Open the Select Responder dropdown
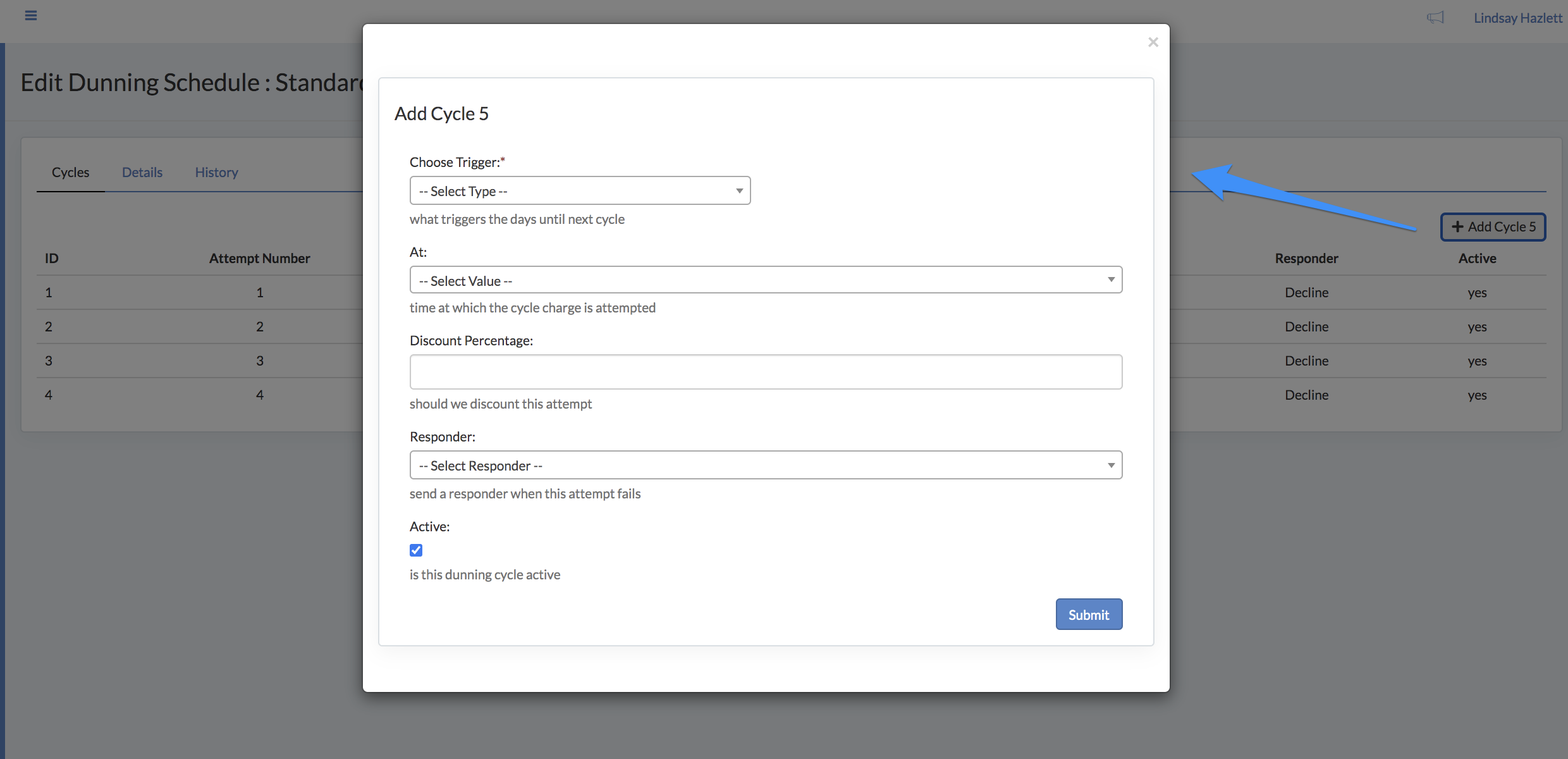Image resolution: width=1568 pixels, height=759 pixels. click(765, 466)
